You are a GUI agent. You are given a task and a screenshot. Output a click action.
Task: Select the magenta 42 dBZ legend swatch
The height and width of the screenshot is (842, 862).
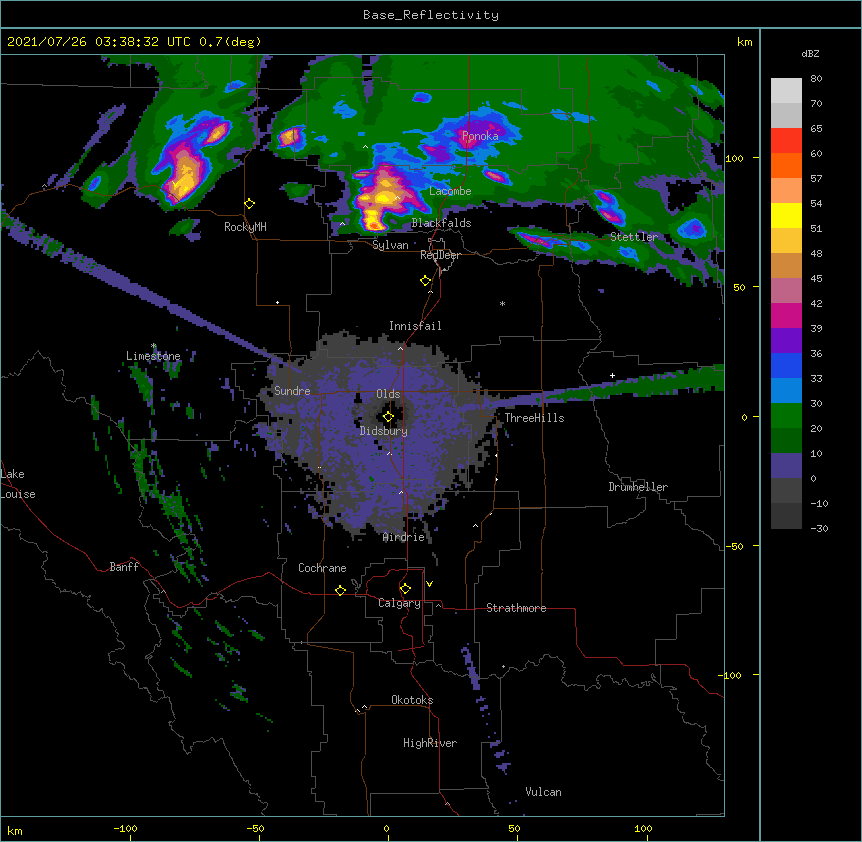786,315
